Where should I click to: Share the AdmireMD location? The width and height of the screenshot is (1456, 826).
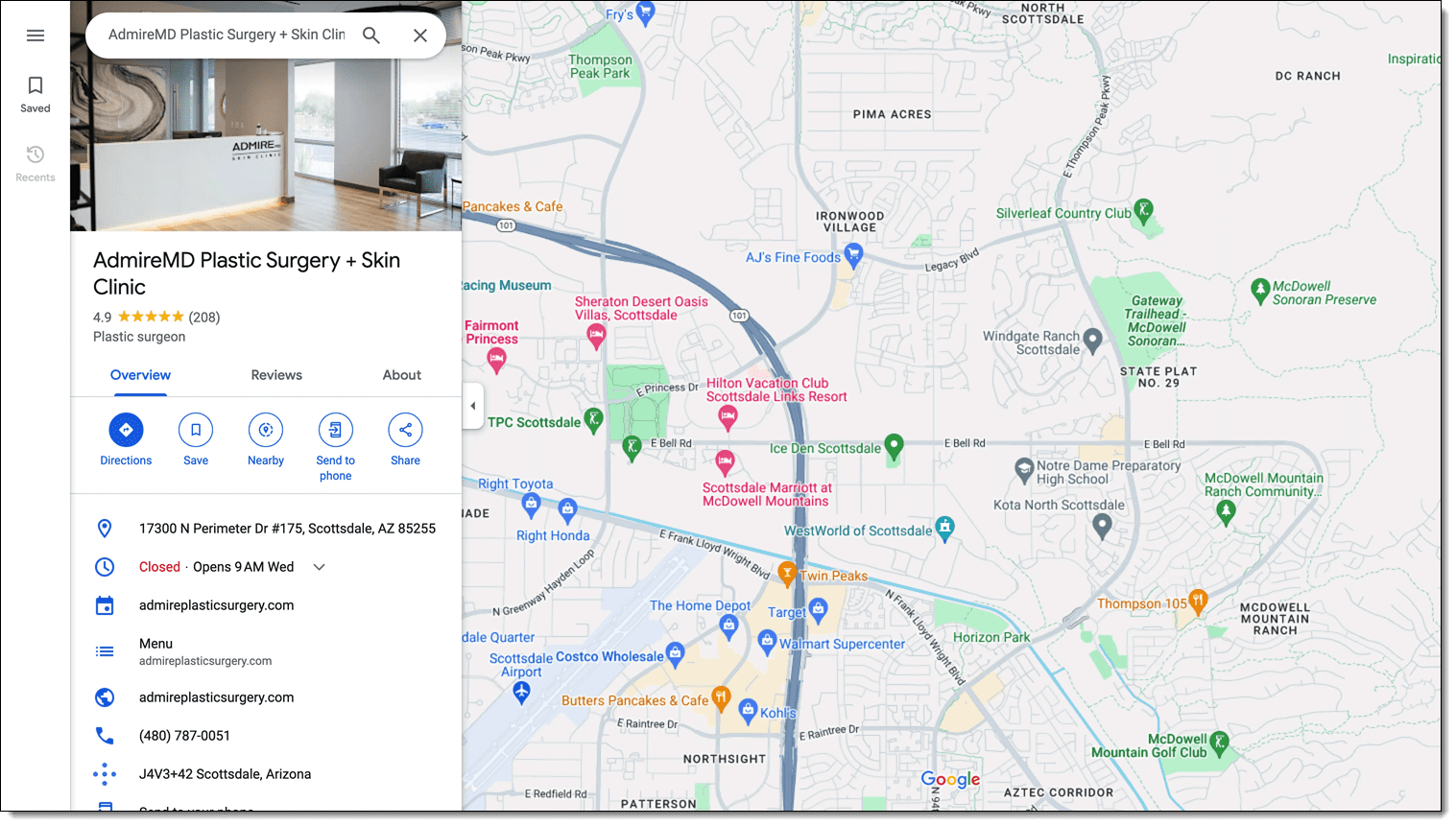click(405, 431)
